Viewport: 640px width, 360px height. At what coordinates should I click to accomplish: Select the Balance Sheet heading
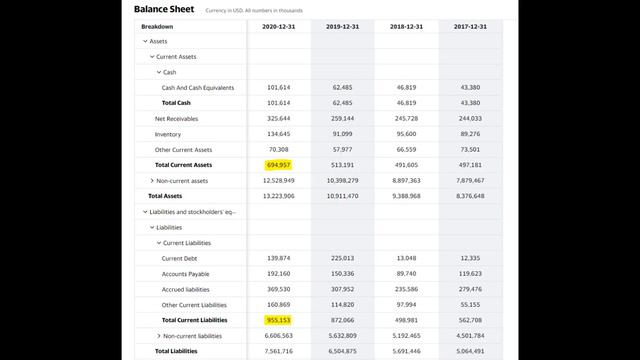pyautogui.click(x=164, y=9)
